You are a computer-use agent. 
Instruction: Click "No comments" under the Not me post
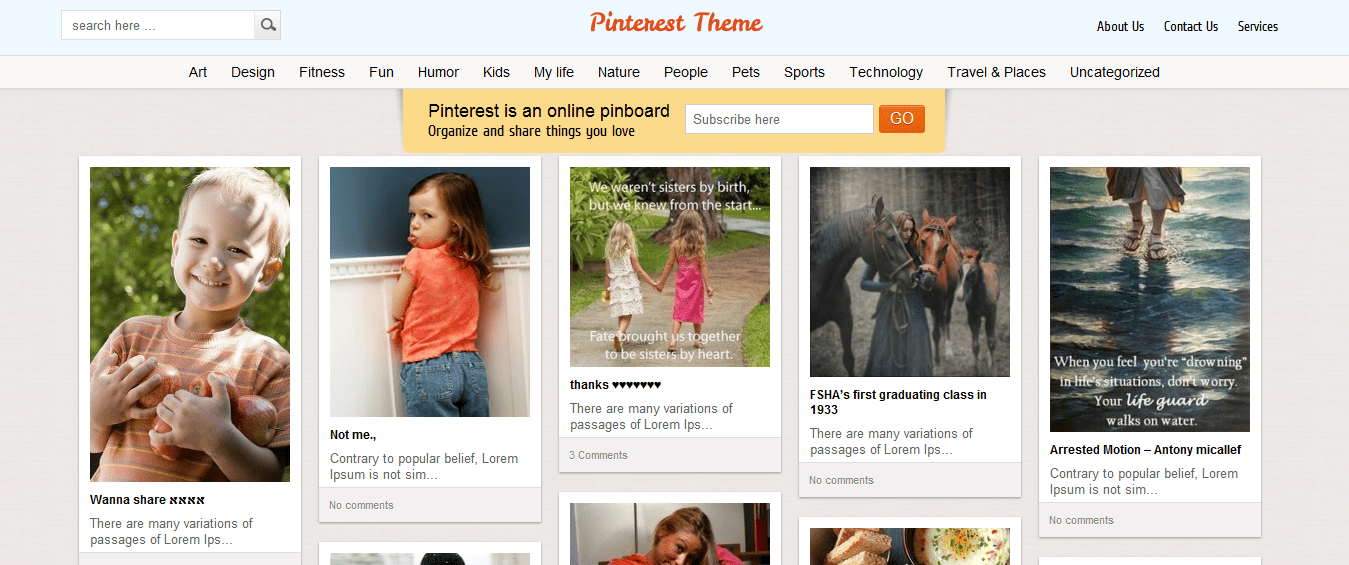(361, 505)
